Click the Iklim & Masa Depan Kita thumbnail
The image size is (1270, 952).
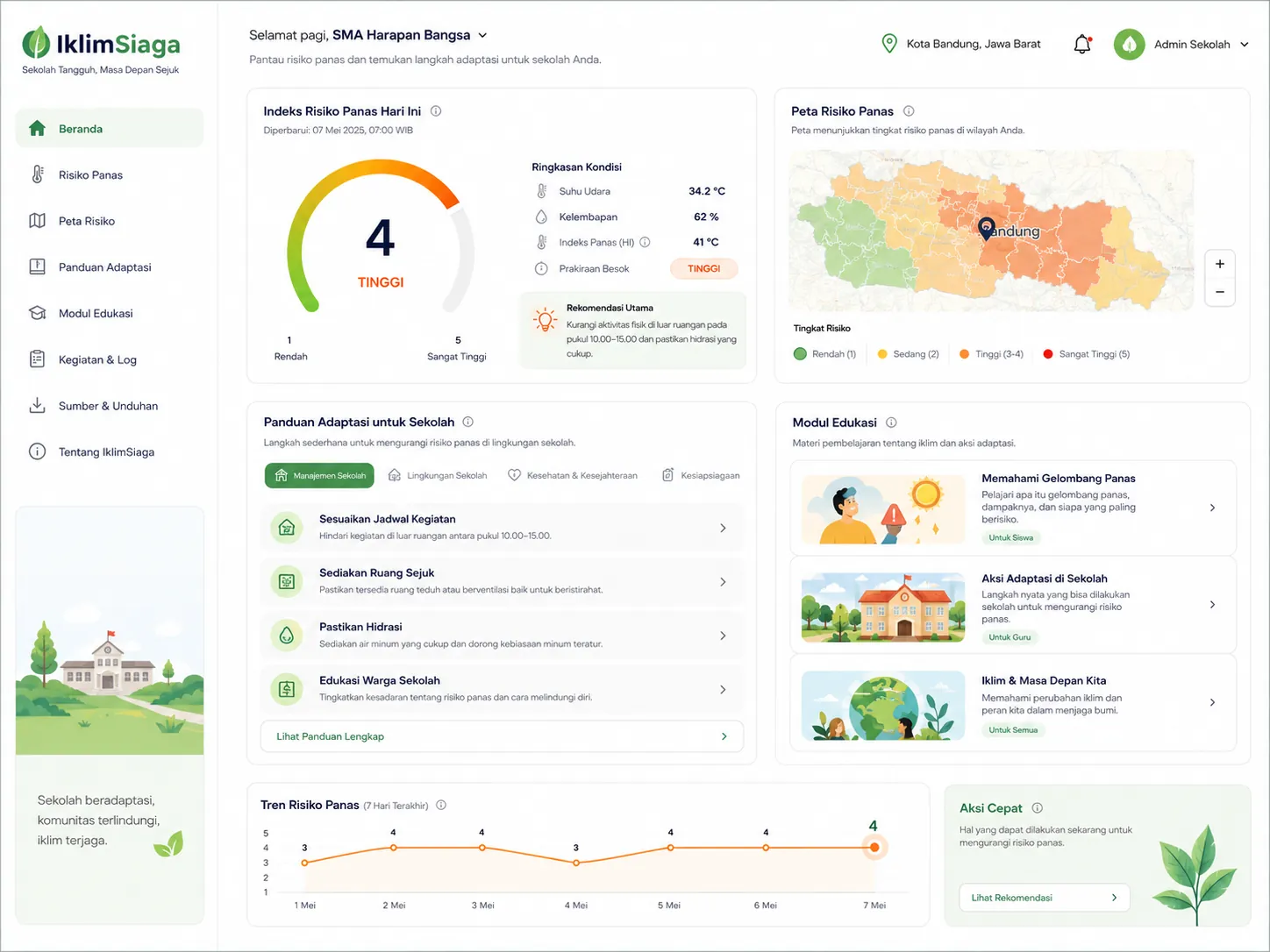884,706
